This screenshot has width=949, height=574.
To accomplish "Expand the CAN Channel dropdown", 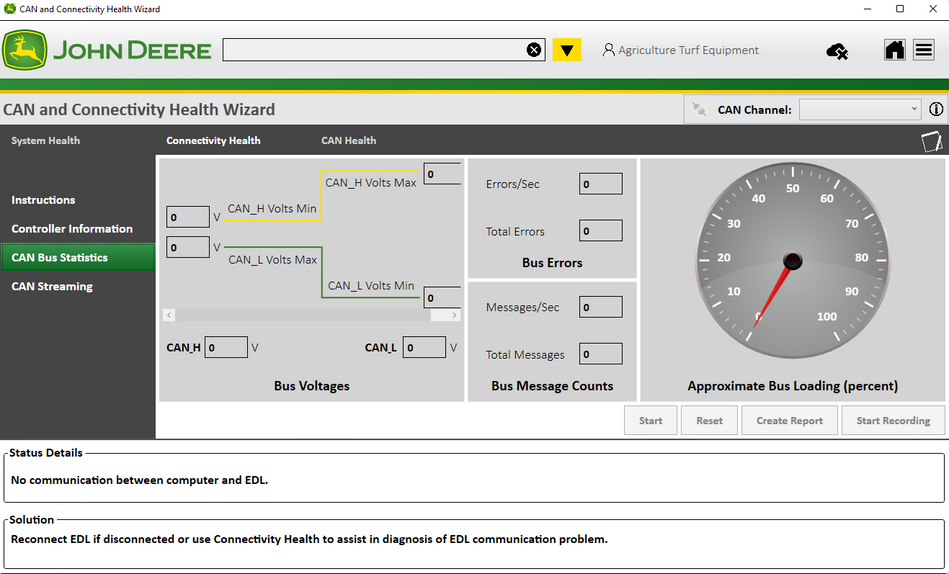I will (860, 110).
